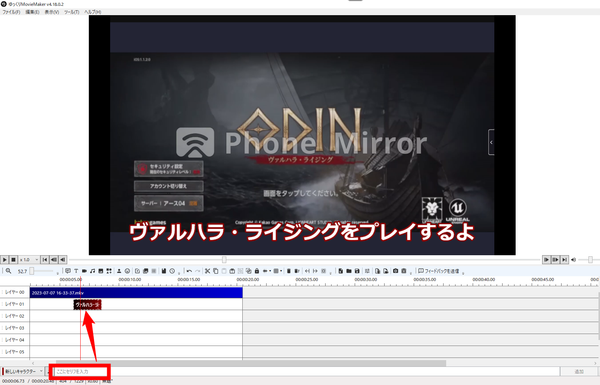Click the preview seek bar handle
600x385 pixels.
pyautogui.click(x=224, y=260)
